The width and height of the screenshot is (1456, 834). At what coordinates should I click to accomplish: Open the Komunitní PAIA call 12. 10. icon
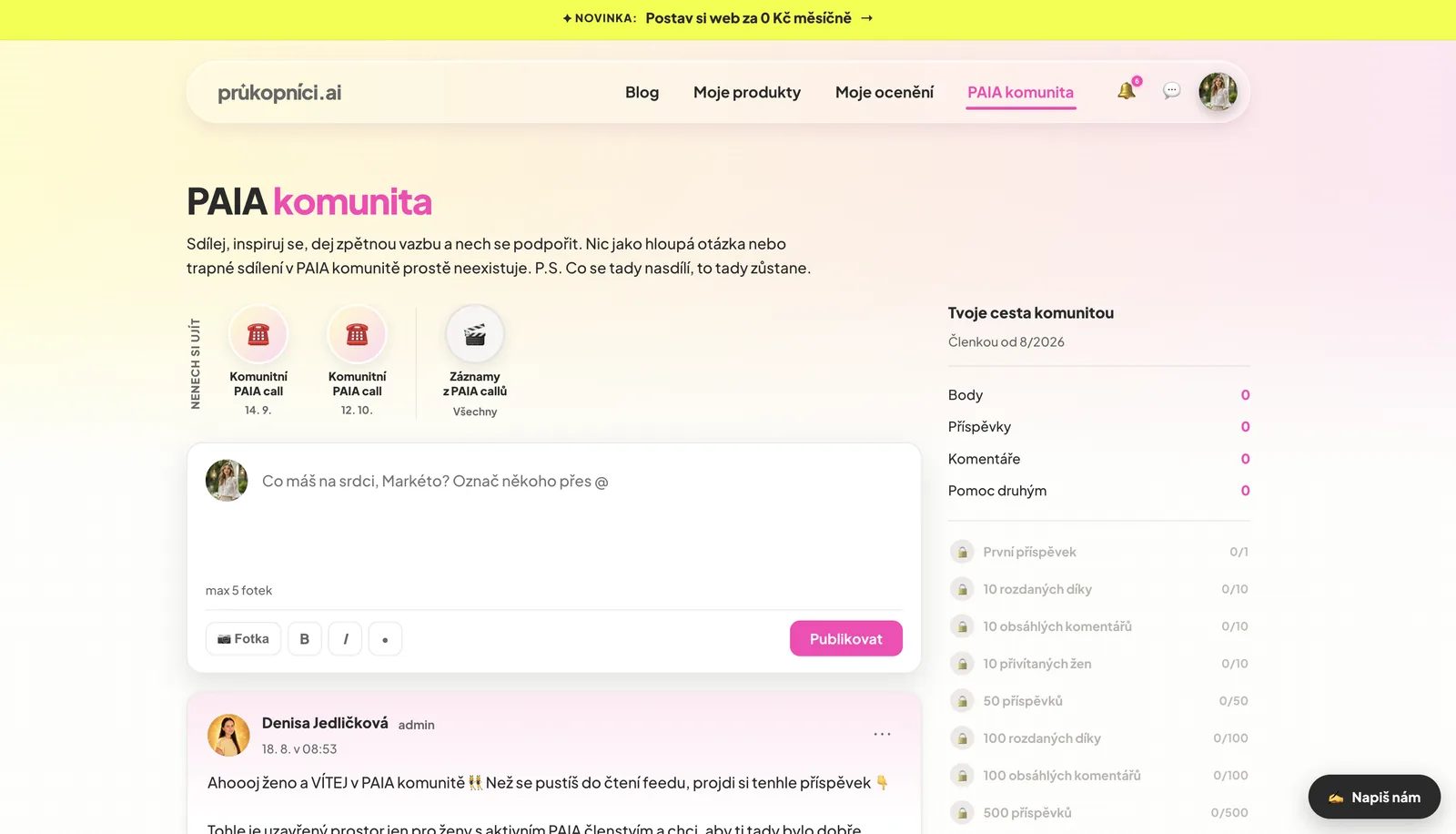[x=357, y=335]
